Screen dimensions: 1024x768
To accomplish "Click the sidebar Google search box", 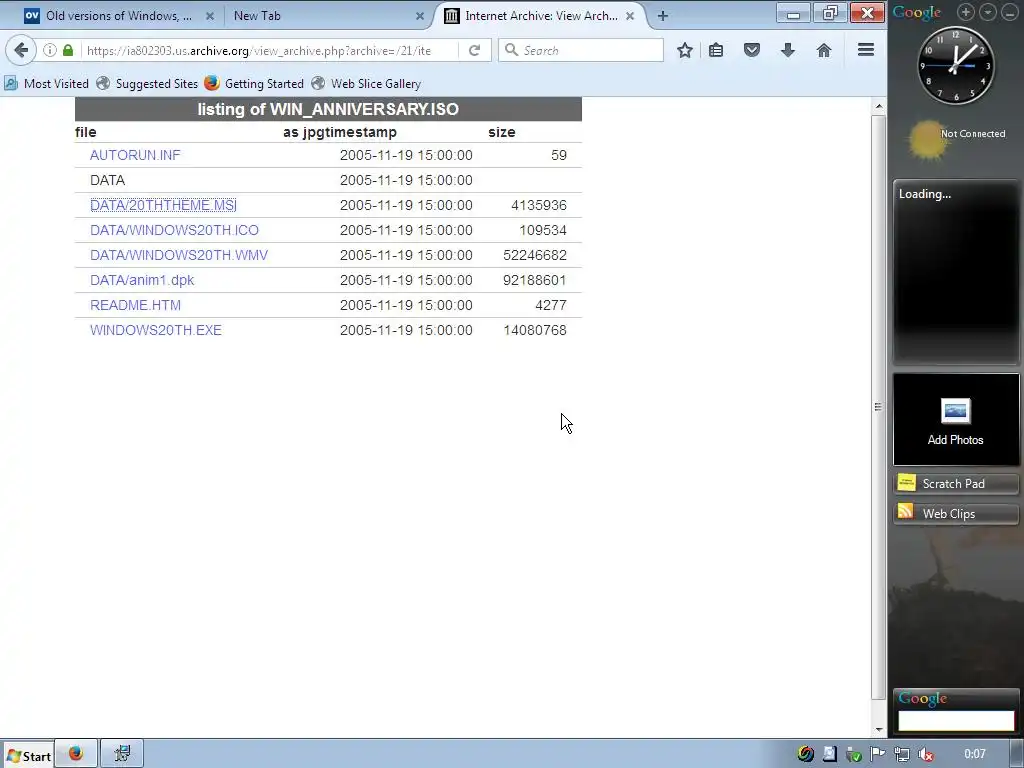I will (956, 720).
